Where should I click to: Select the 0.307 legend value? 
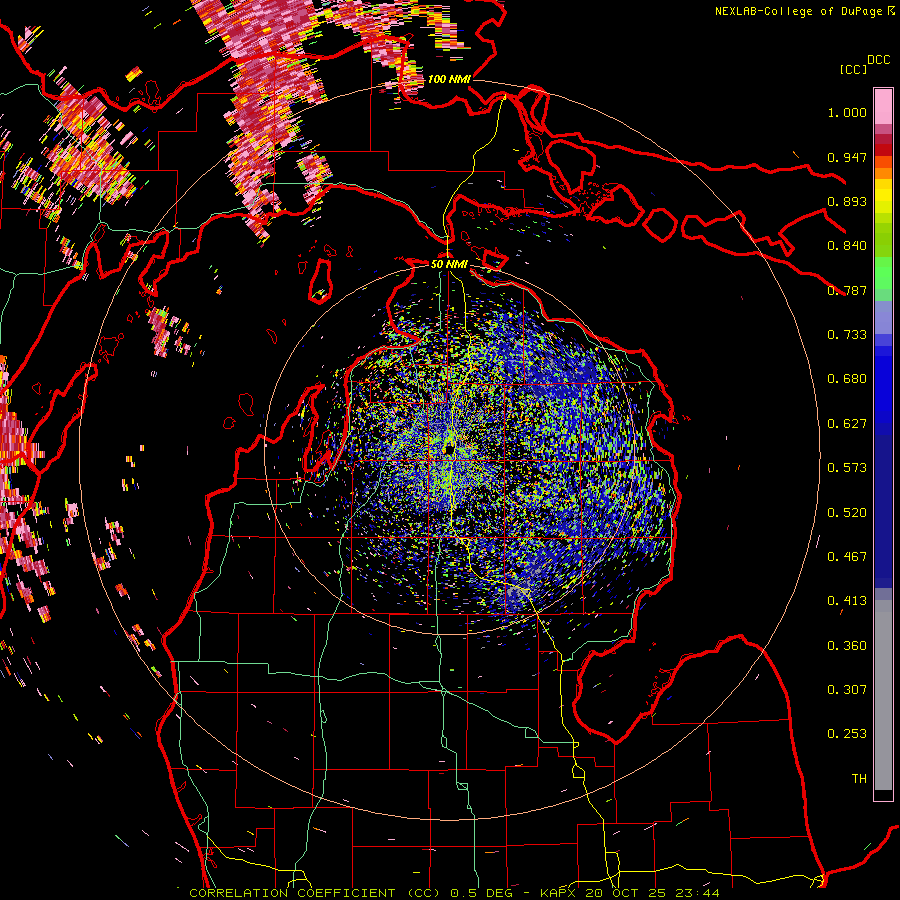pyautogui.click(x=847, y=690)
